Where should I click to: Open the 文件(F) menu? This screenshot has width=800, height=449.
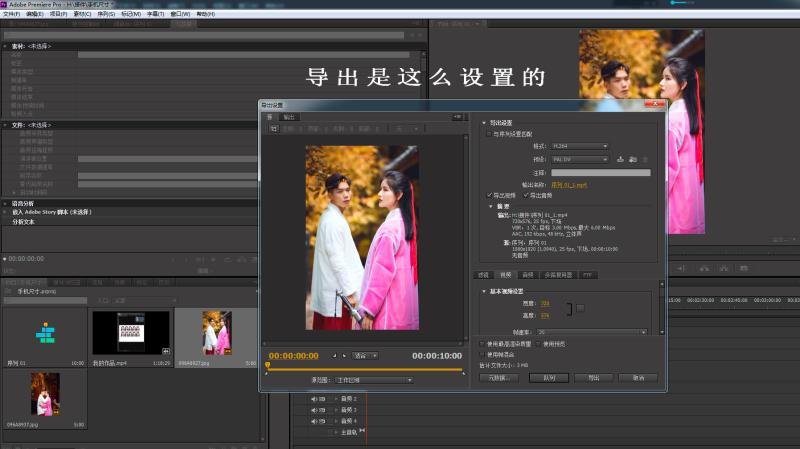[11, 14]
